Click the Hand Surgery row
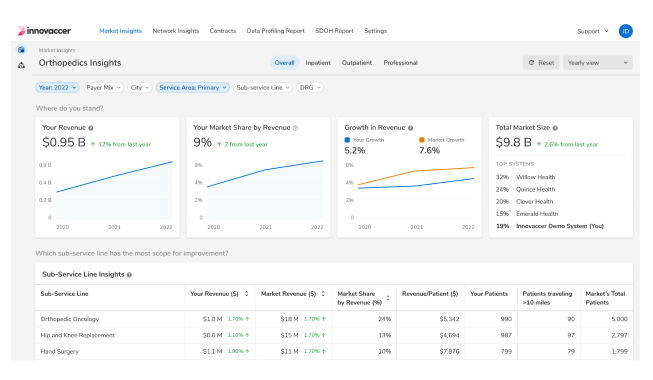The width and height of the screenshot is (653, 380). click(334, 351)
